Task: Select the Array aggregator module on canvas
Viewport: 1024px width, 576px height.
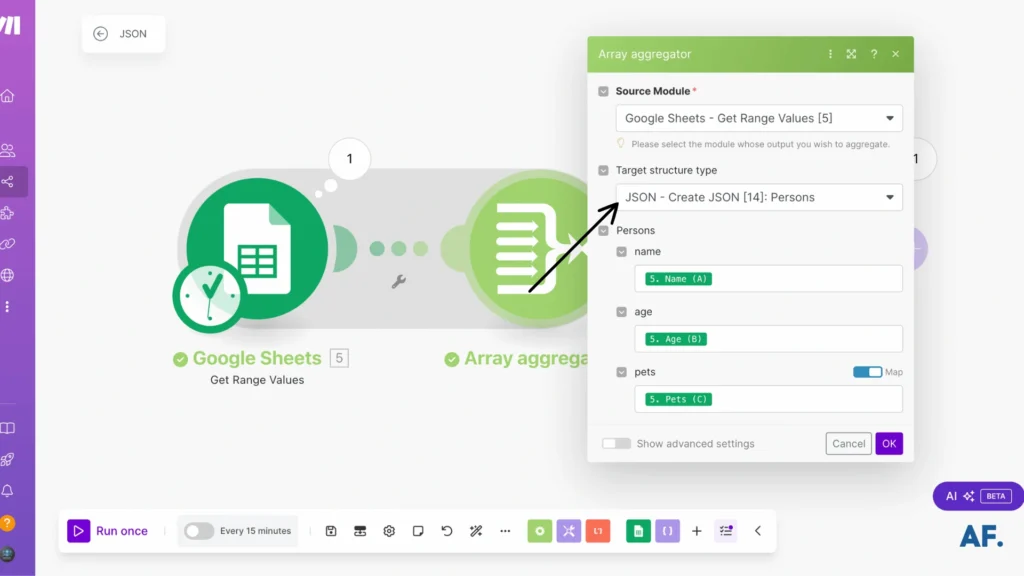Action: coord(528,248)
